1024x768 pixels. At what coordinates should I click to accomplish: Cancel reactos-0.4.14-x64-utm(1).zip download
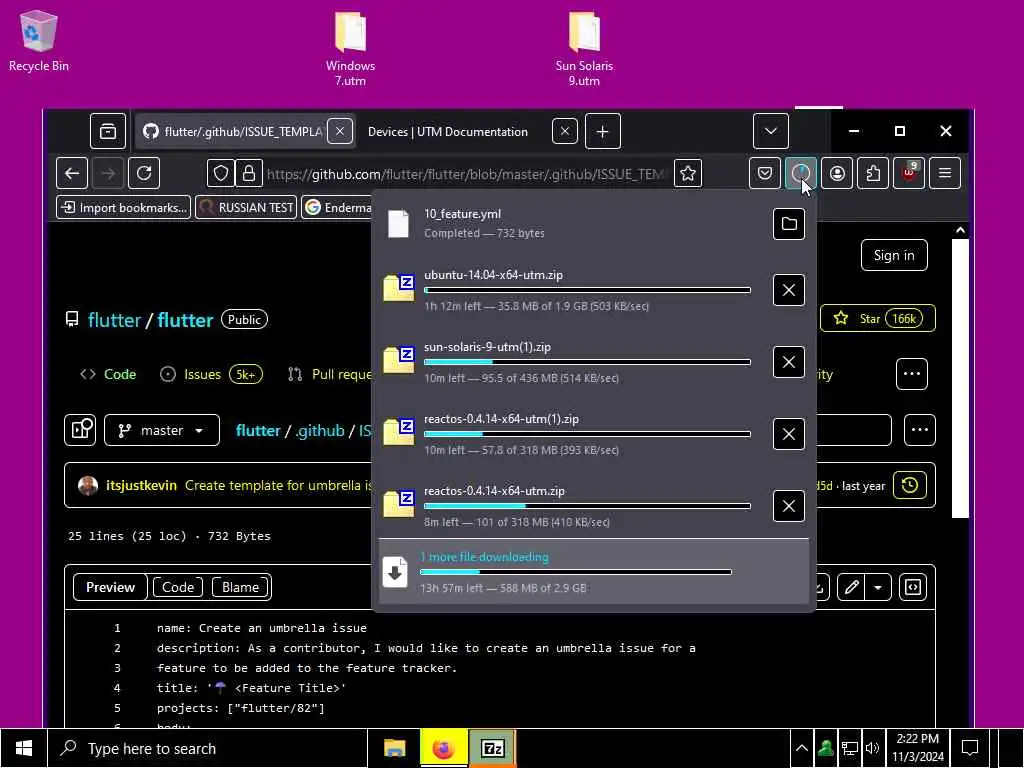pyautogui.click(x=789, y=434)
